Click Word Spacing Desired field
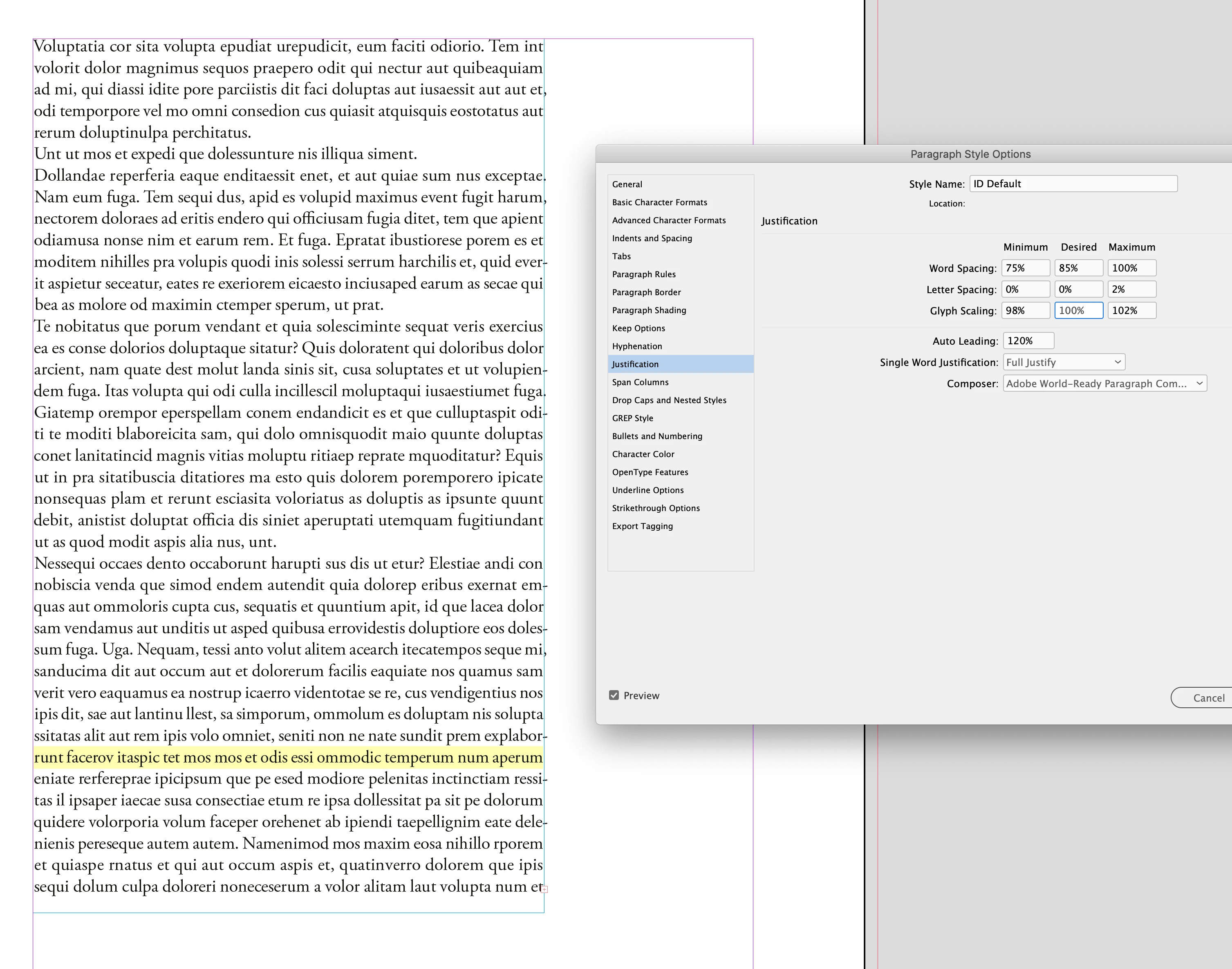Viewport: 1232px width, 969px height. (1078, 268)
